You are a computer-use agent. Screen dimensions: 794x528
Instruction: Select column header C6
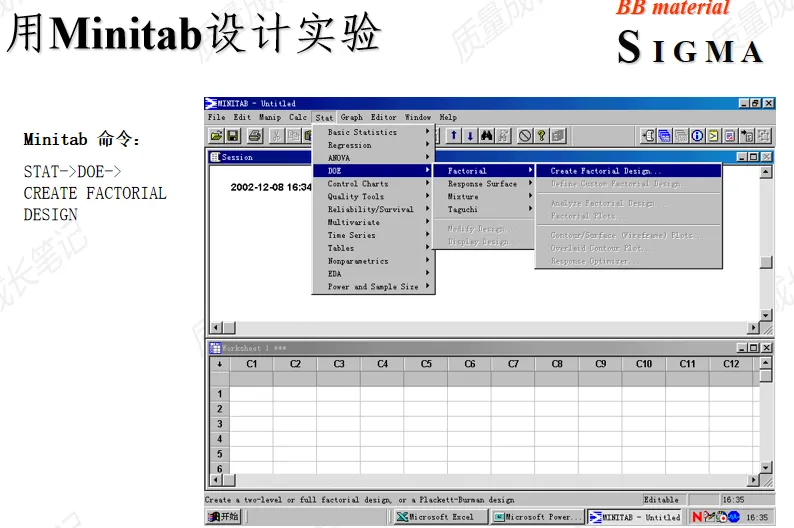pyautogui.click(x=469, y=364)
